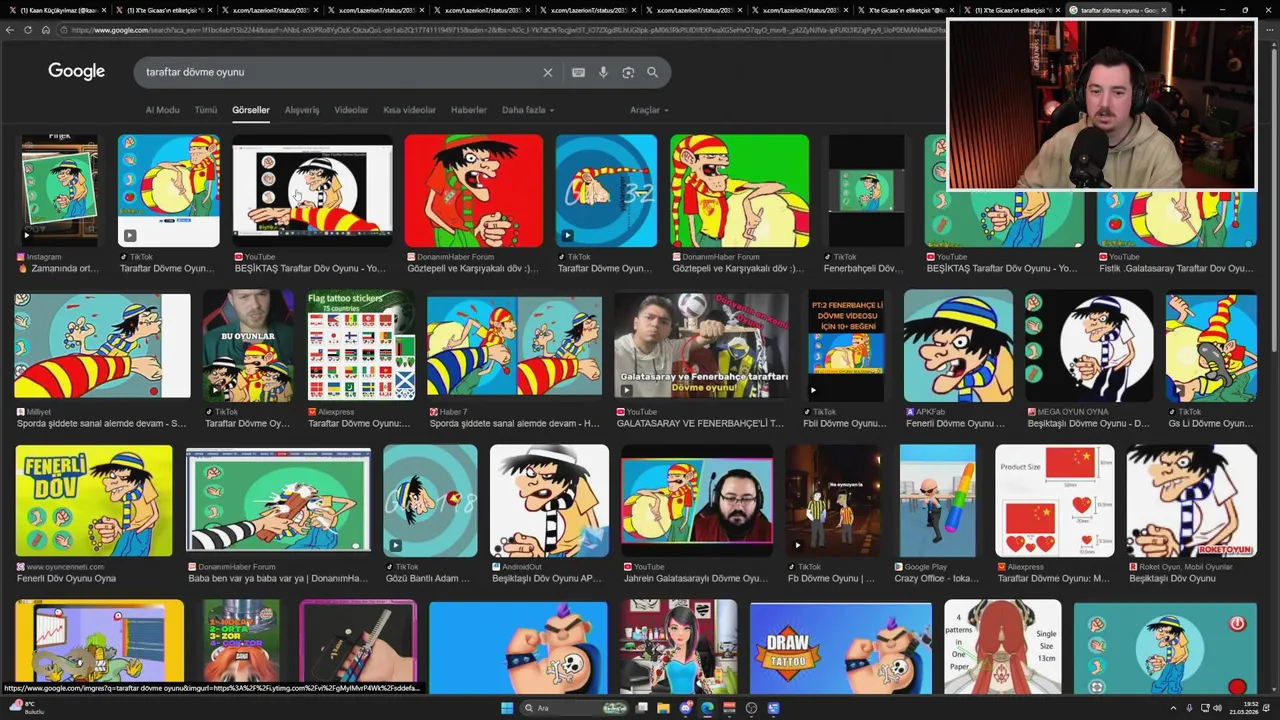Open the Alışveriş tab
This screenshot has height=720, width=1280.
click(x=301, y=110)
